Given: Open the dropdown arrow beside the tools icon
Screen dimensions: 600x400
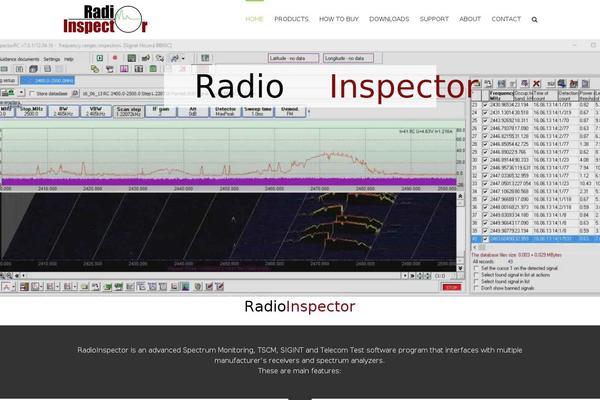Looking at the screenshot, I should pos(183,58).
